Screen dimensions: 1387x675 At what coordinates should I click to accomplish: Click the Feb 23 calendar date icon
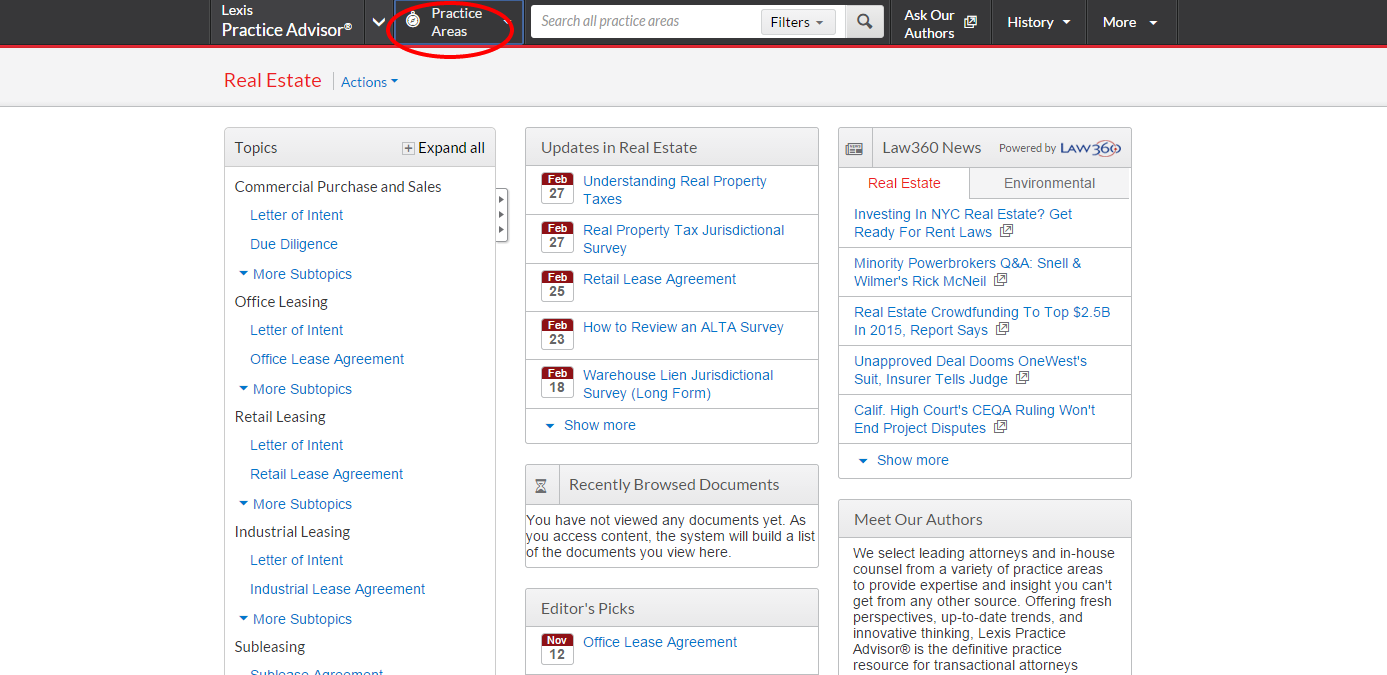pyautogui.click(x=557, y=333)
